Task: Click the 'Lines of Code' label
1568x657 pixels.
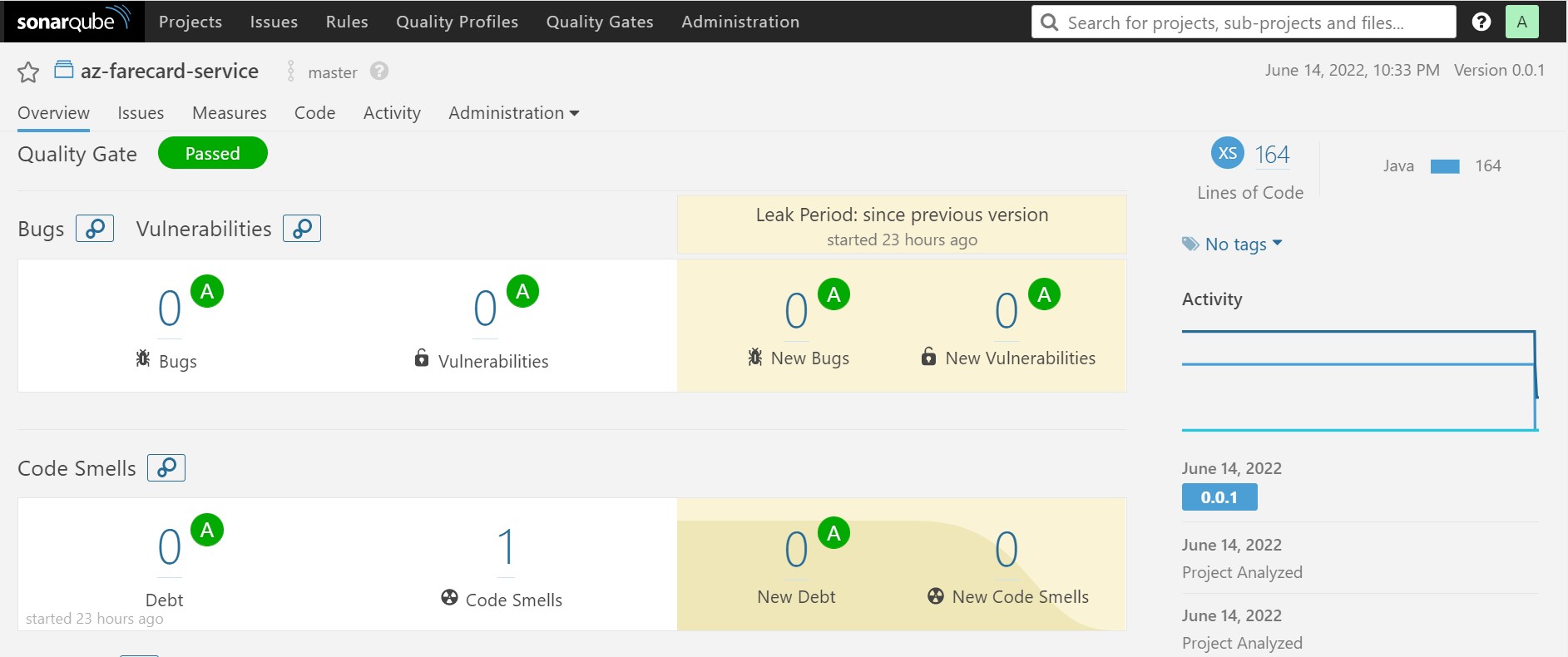Action: coord(1250,192)
